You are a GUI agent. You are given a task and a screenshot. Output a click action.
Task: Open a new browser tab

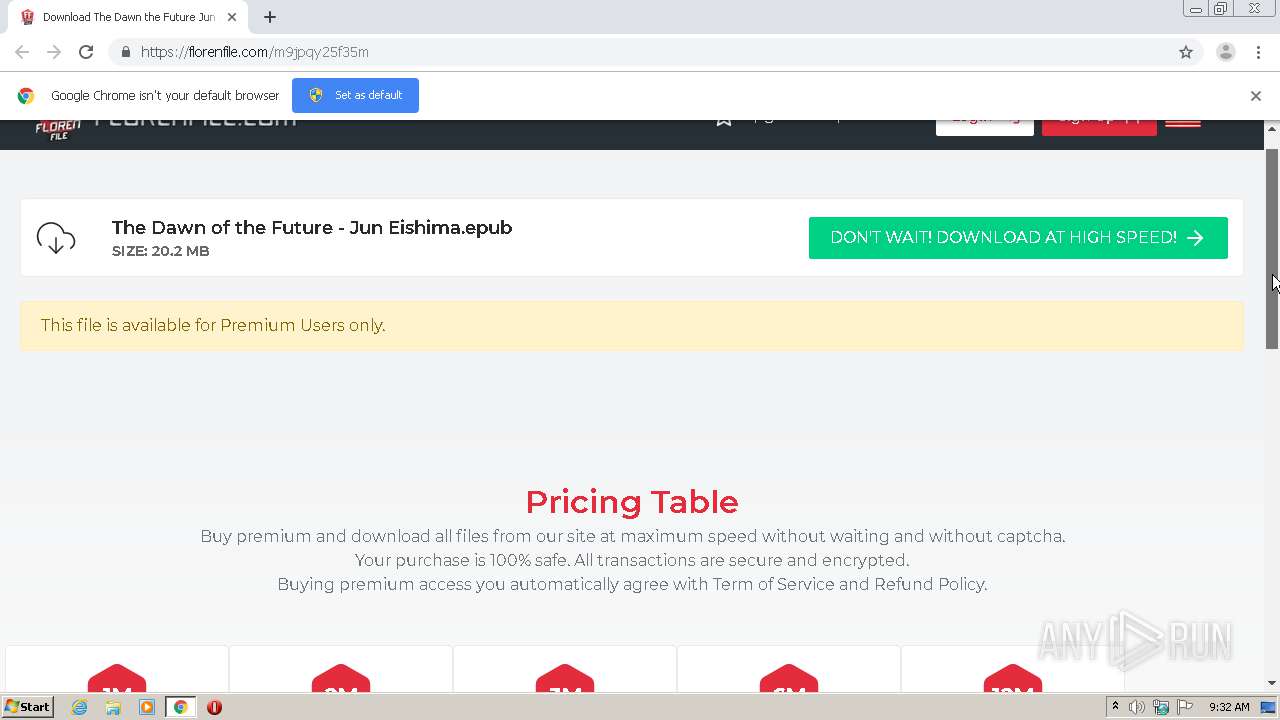tap(270, 17)
